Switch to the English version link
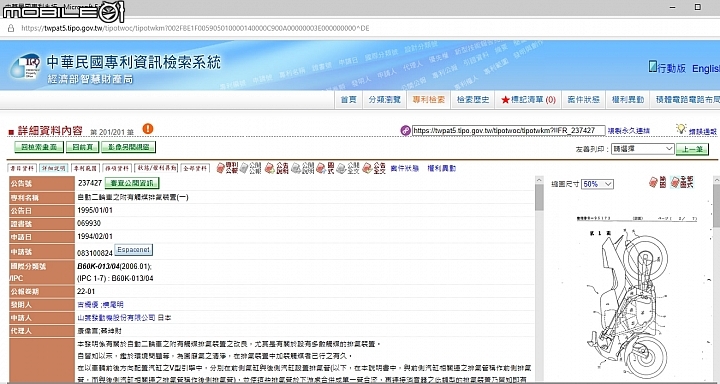This screenshot has height=384, width=720. (x=706, y=68)
